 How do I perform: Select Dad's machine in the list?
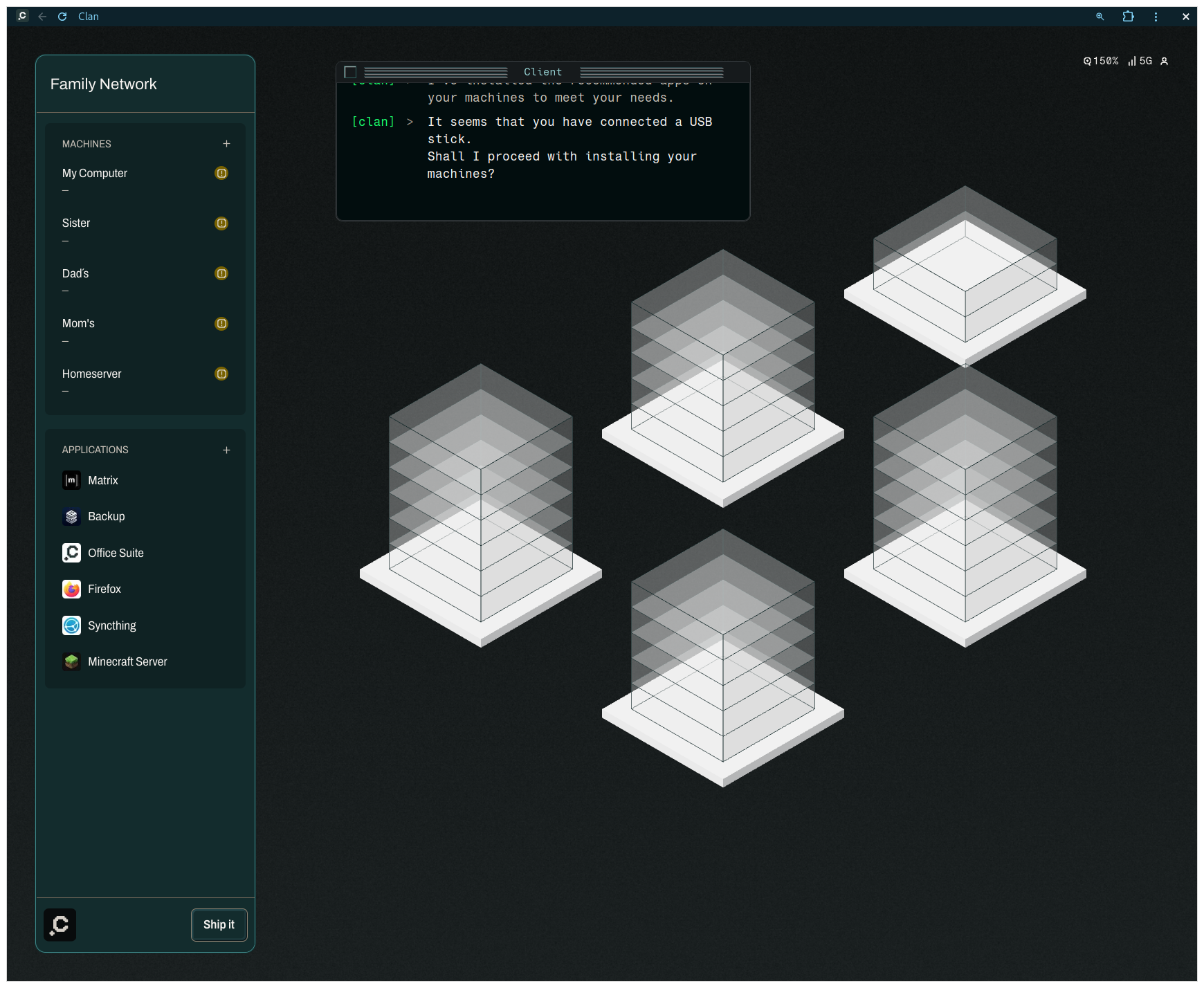coord(75,273)
